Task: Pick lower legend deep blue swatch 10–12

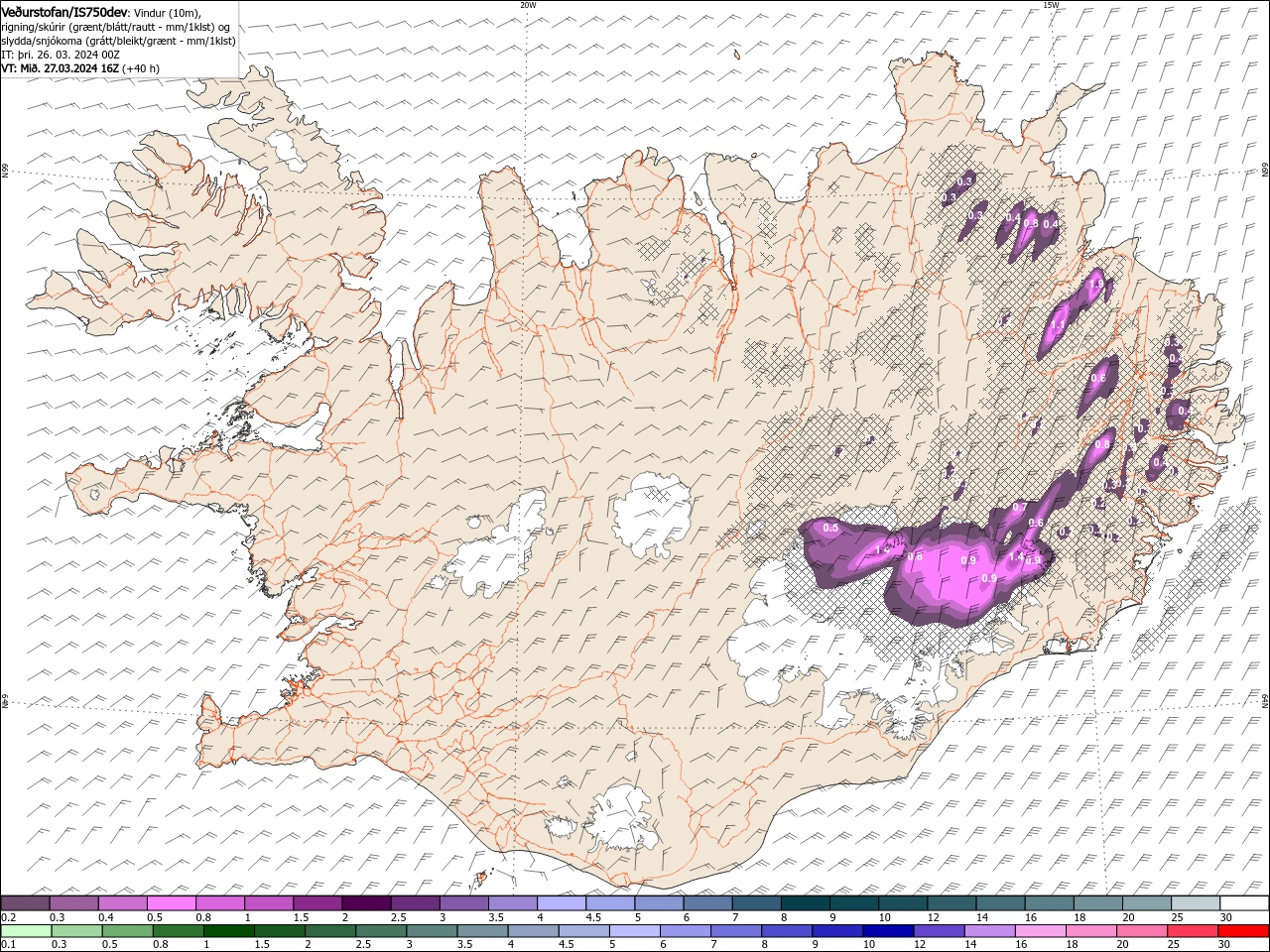Action: 888,931
